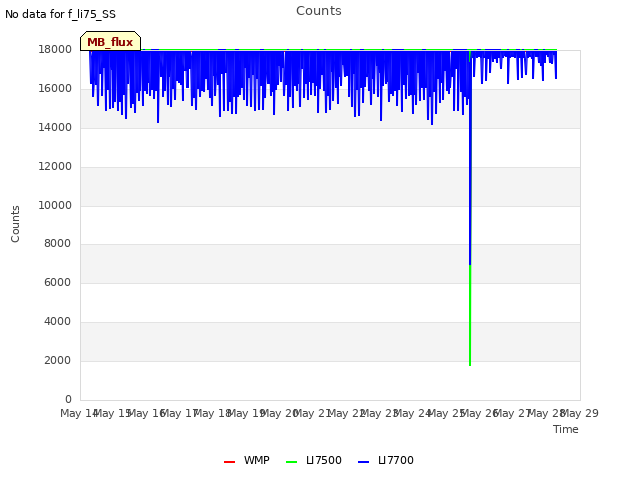Toggle the WMP legend entry
The image size is (640, 480).
click(247, 460)
